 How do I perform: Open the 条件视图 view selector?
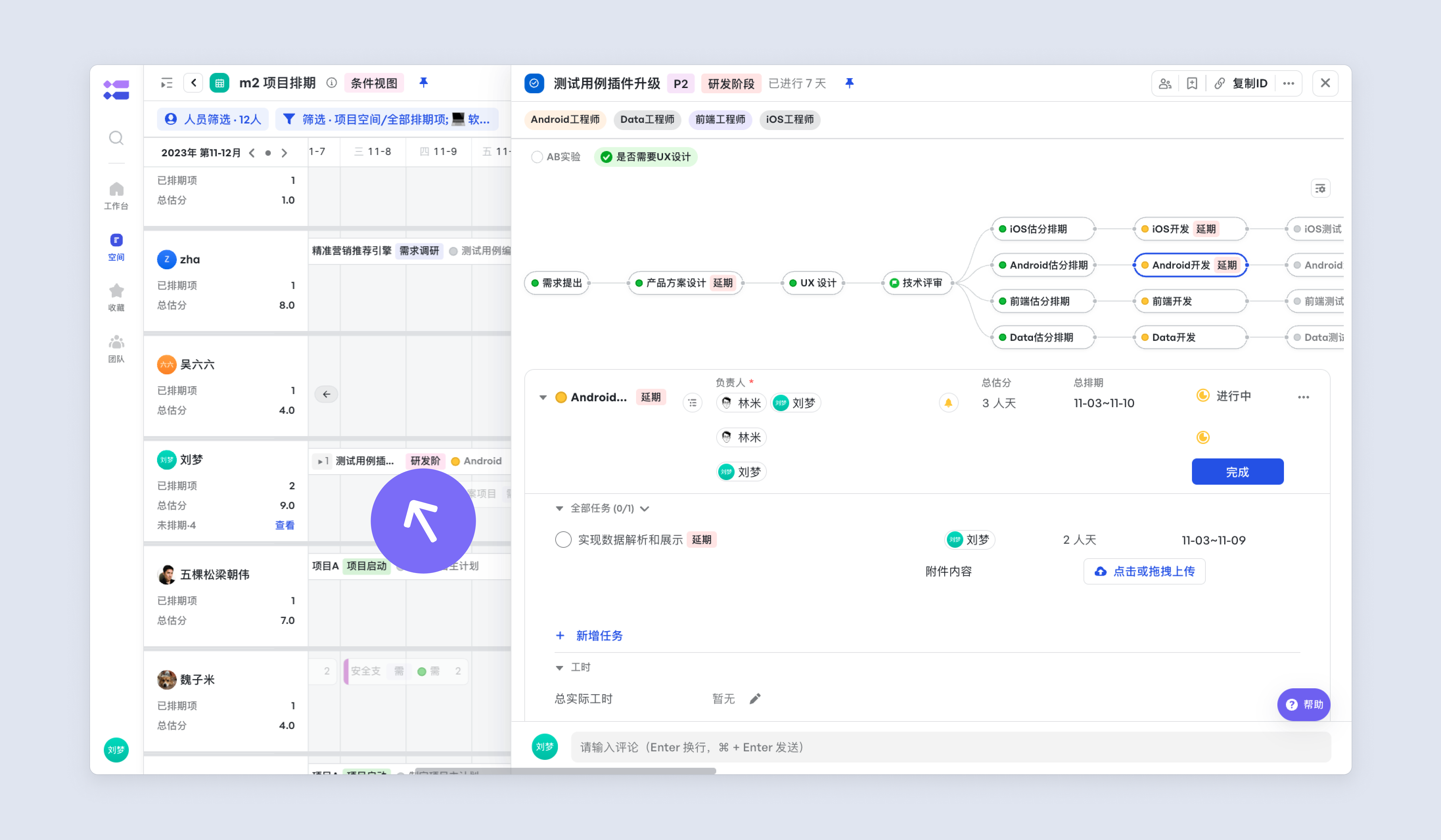(374, 83)
